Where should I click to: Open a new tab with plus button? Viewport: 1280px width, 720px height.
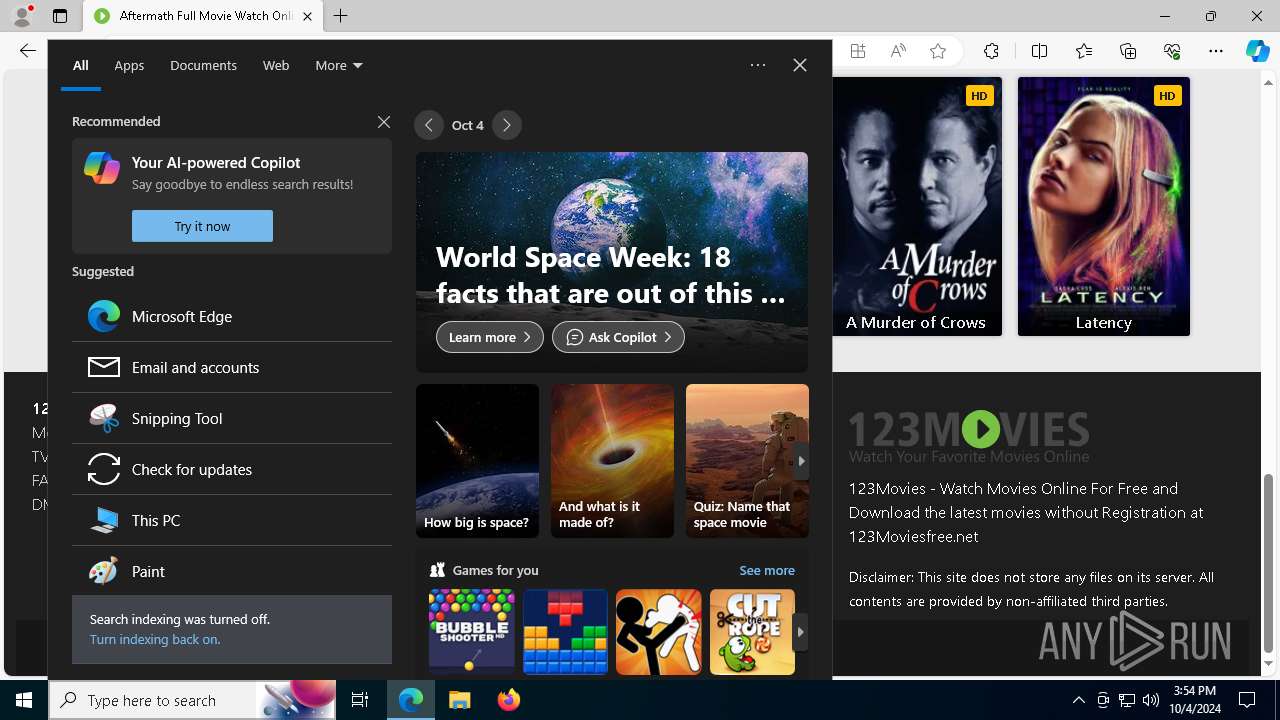pos(341,16)
